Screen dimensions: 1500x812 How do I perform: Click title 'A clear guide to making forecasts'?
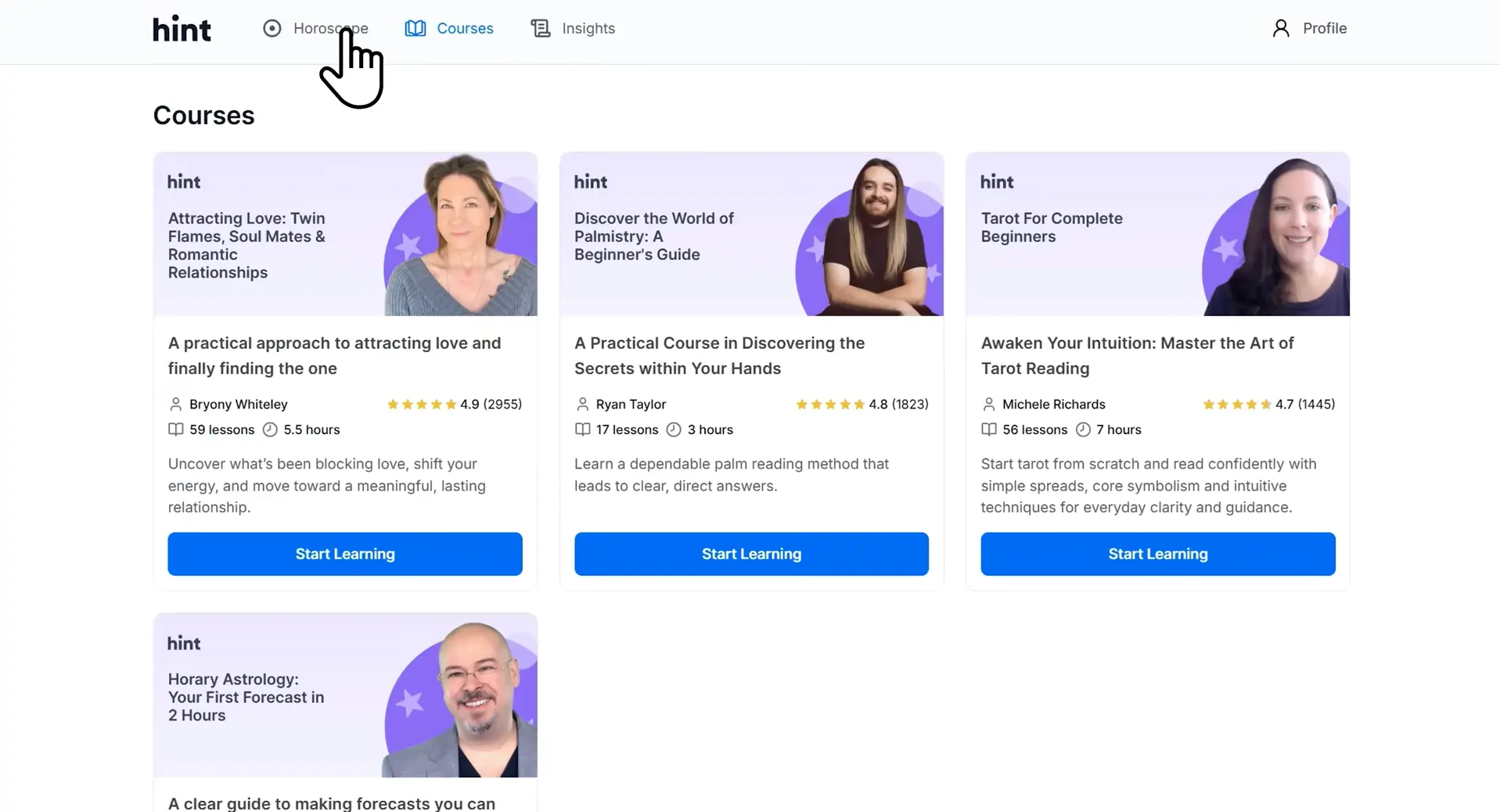[x=332, y=803]
